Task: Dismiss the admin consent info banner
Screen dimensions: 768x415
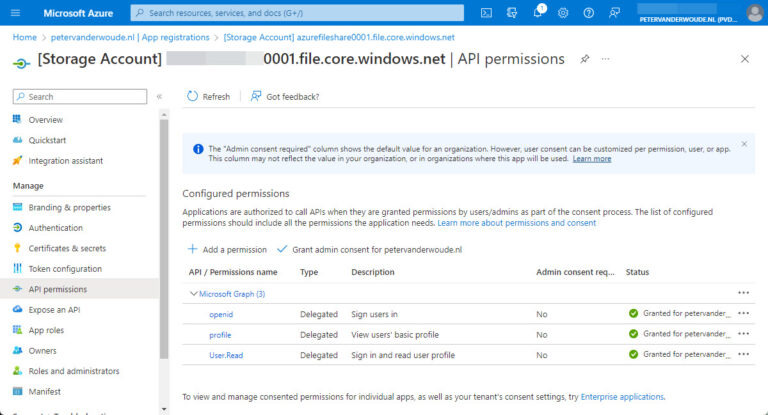Action: [x=743, y=144]
